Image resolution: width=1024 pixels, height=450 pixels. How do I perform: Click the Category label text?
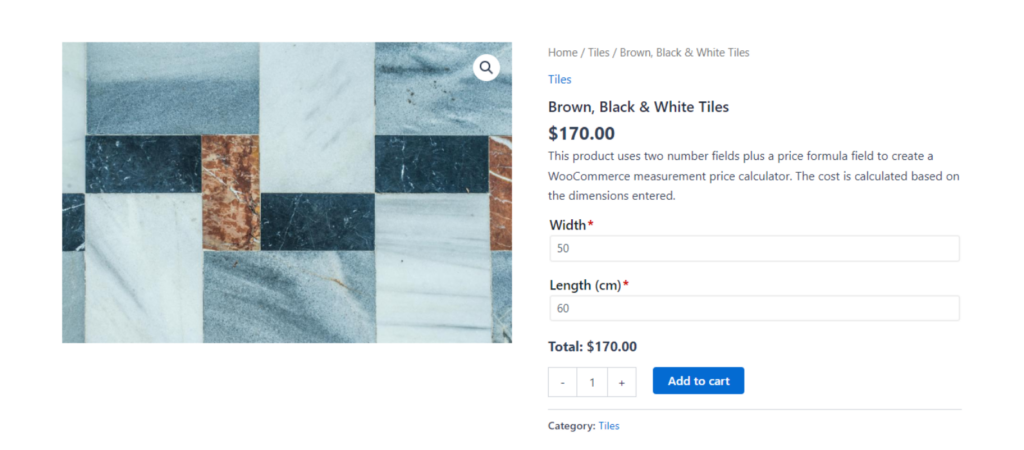click(571, 426)
